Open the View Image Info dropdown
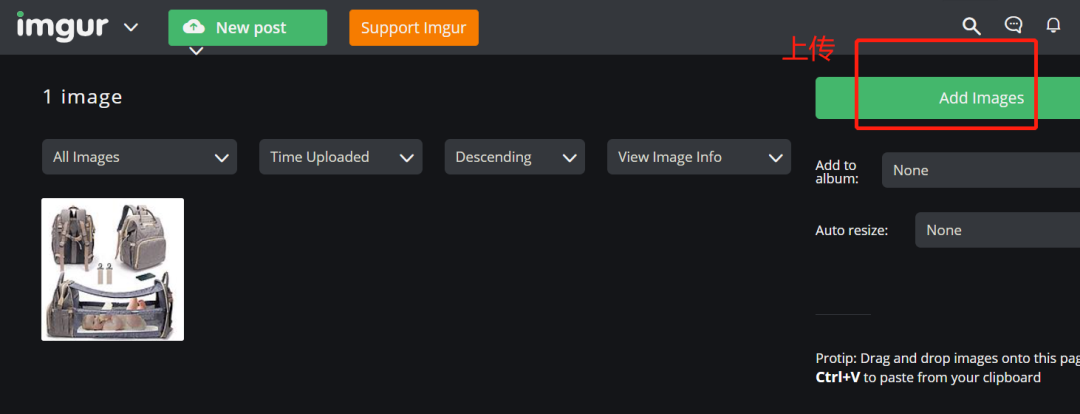 (x=699, y=157)
